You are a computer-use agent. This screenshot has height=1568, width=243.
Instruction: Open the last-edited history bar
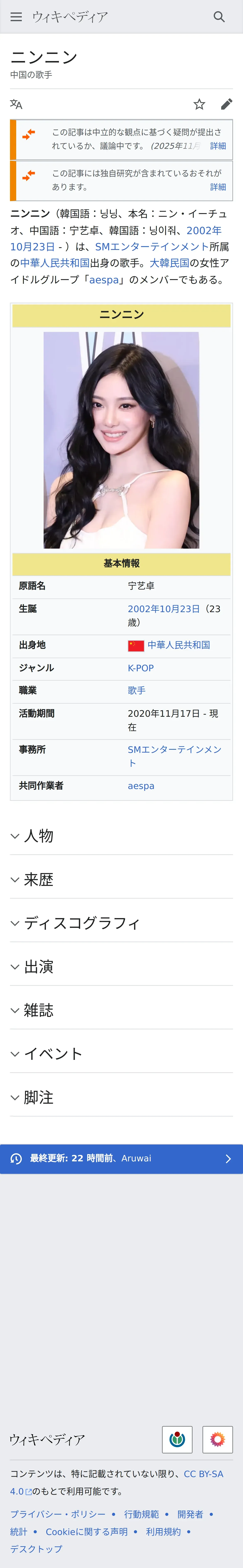pyautogui.click(x=121, y=1158)
